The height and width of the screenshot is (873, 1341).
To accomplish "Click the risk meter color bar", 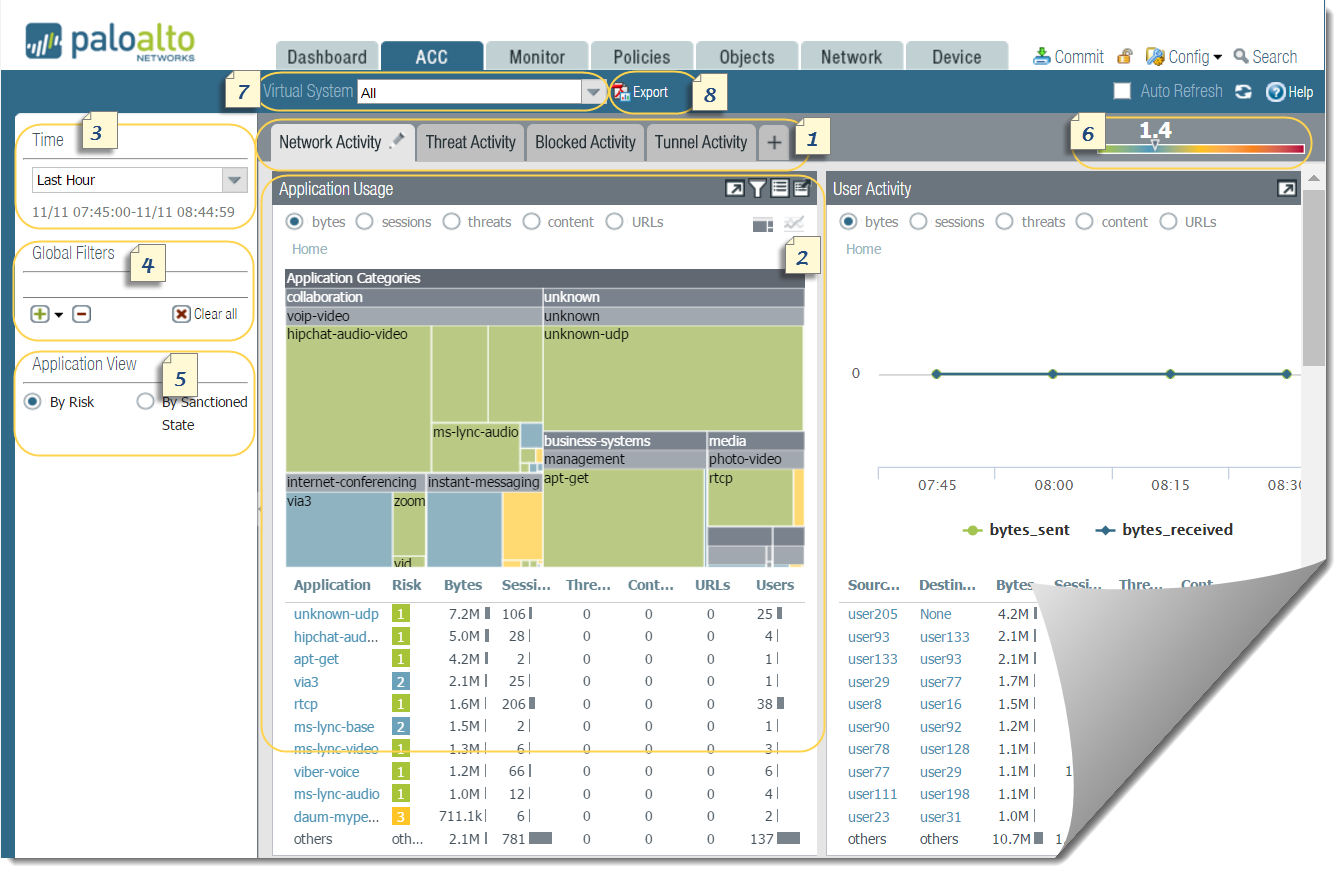I will [1201, 149].
